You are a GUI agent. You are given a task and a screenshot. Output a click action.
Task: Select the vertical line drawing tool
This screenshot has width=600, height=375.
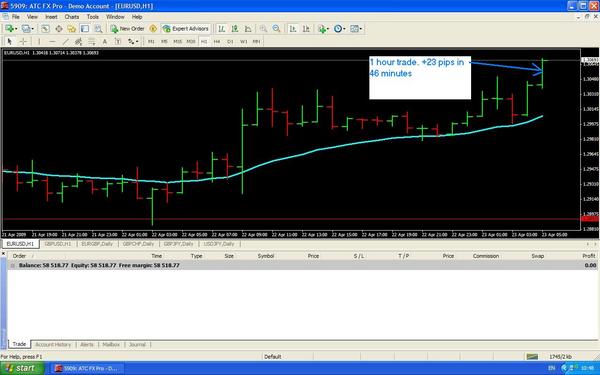tap(39, 41)
